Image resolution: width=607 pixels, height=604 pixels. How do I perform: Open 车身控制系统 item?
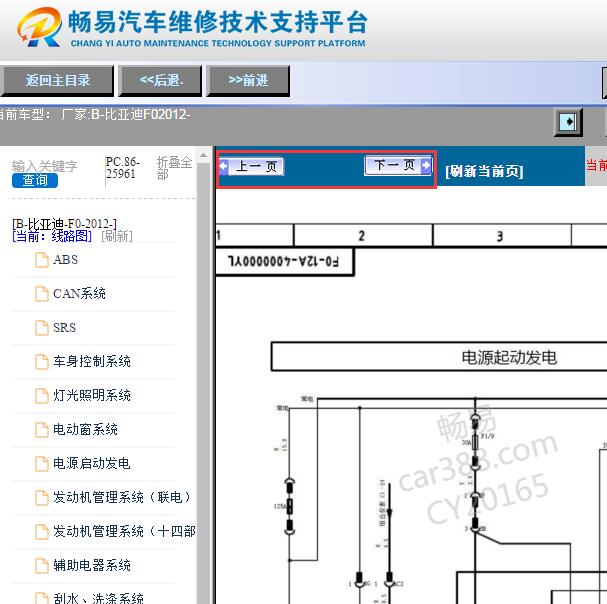(92, 362)
